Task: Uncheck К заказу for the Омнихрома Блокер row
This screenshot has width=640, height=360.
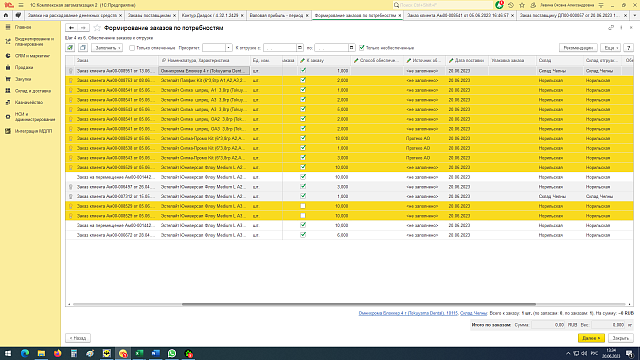Action: click(303, 71)
